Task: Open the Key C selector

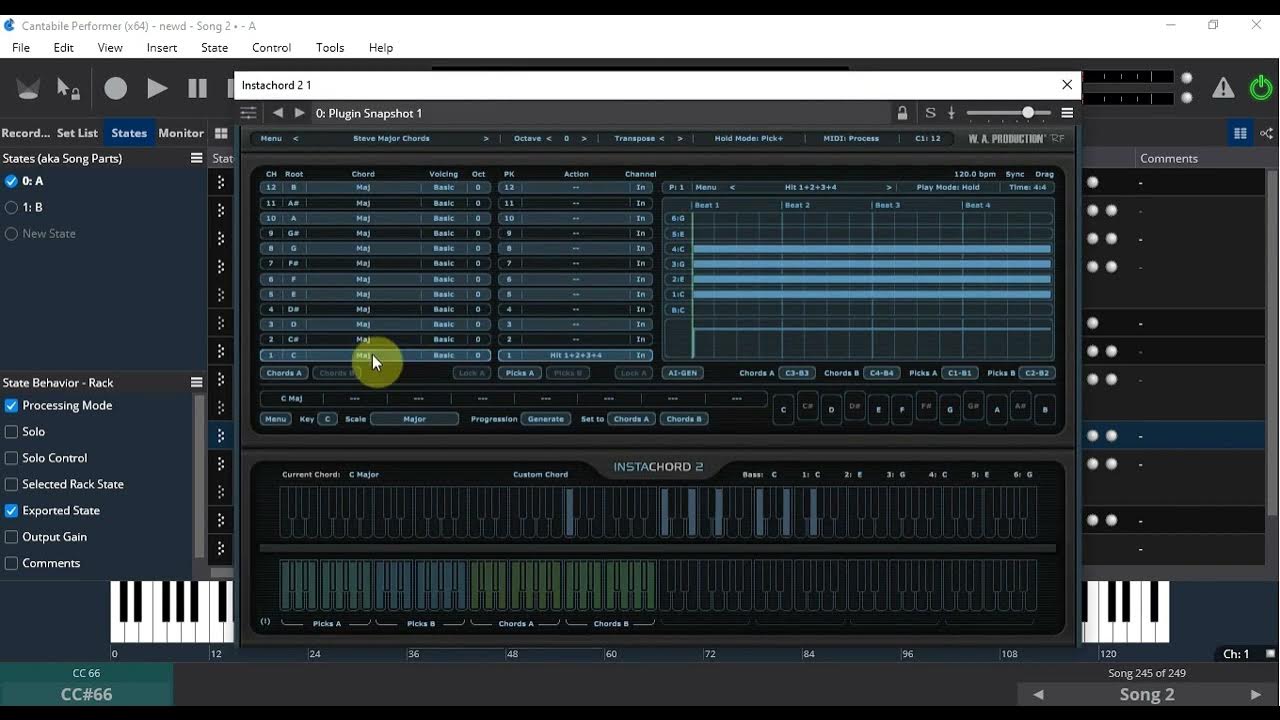Action: tap(327, 419)
